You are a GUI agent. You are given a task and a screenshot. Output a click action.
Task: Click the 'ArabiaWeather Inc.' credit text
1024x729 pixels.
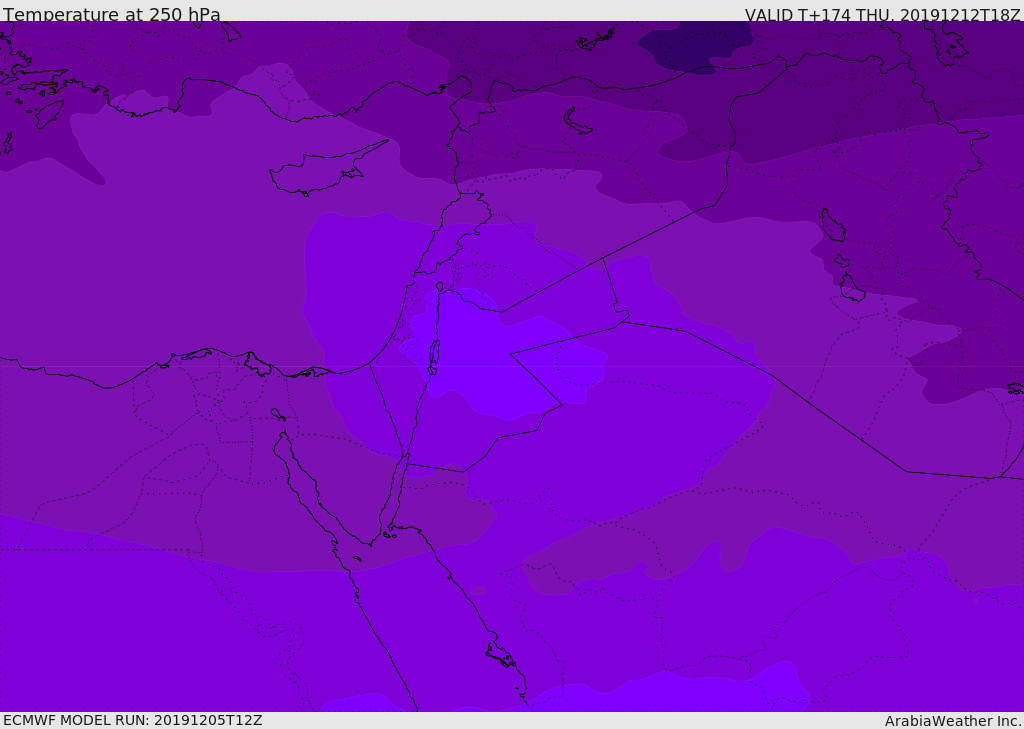tap(953, 721)
